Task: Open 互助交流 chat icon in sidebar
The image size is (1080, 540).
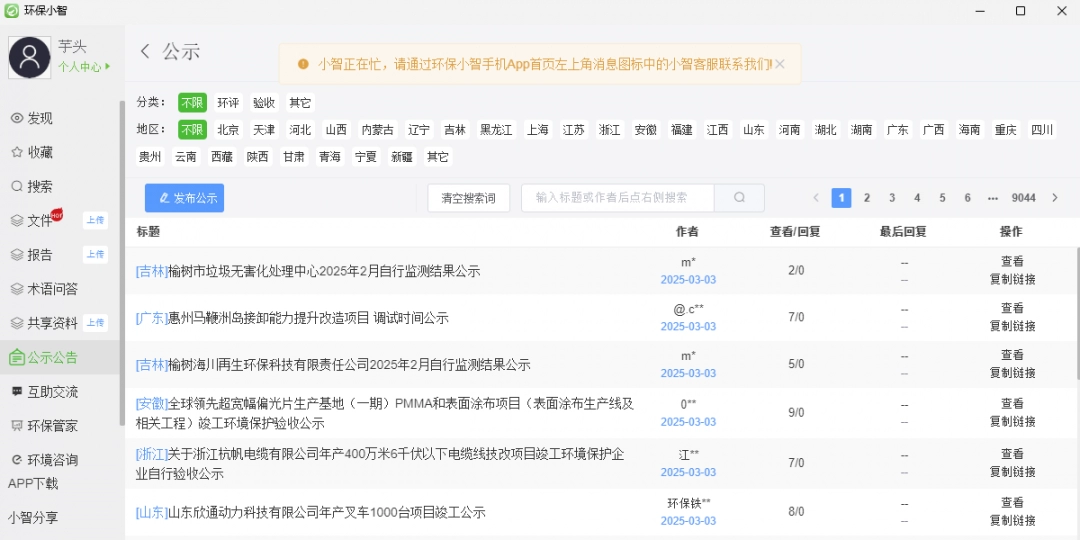Action: 17,391
